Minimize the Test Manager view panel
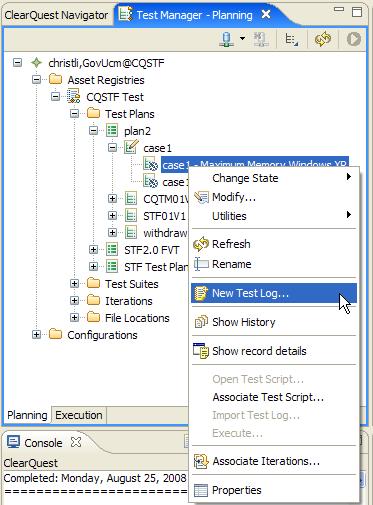373x505 pixels. (339, 10)
